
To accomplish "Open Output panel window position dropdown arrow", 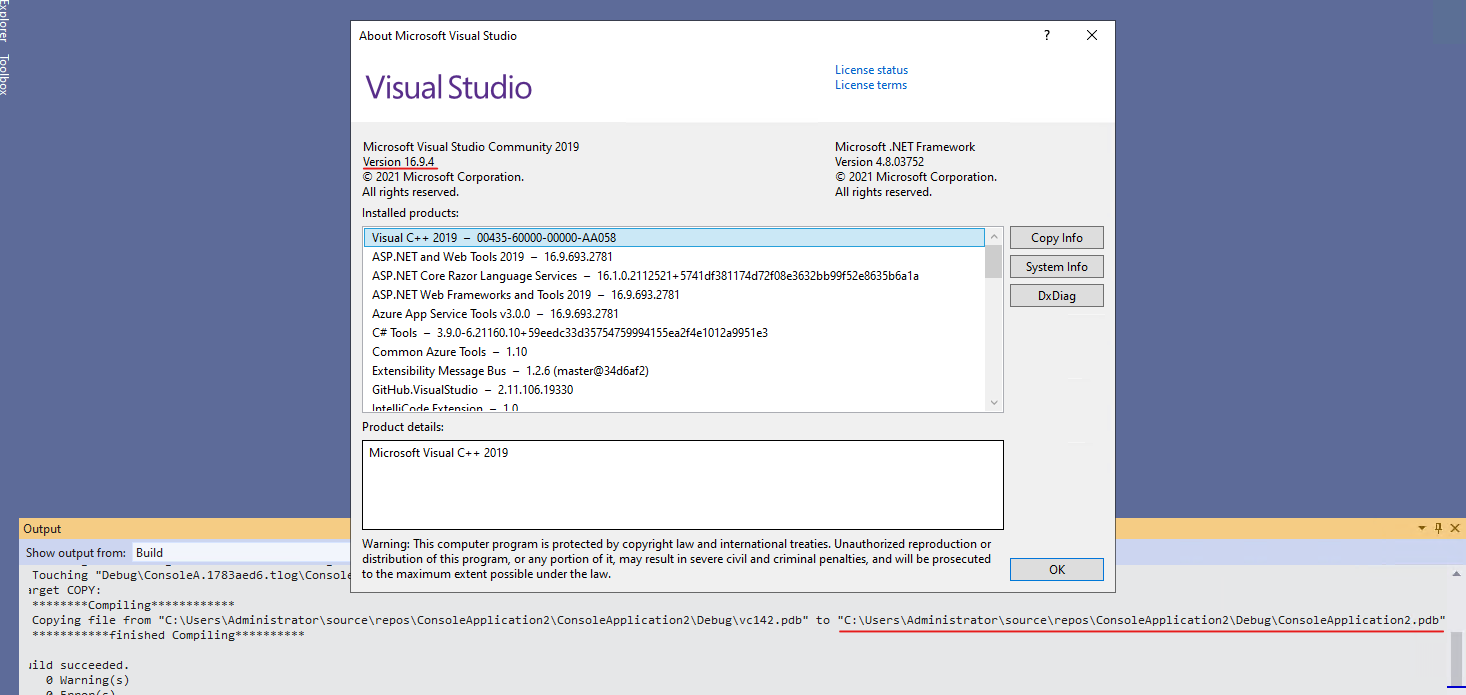I will pyautogui.click(x=1423, y=529).
